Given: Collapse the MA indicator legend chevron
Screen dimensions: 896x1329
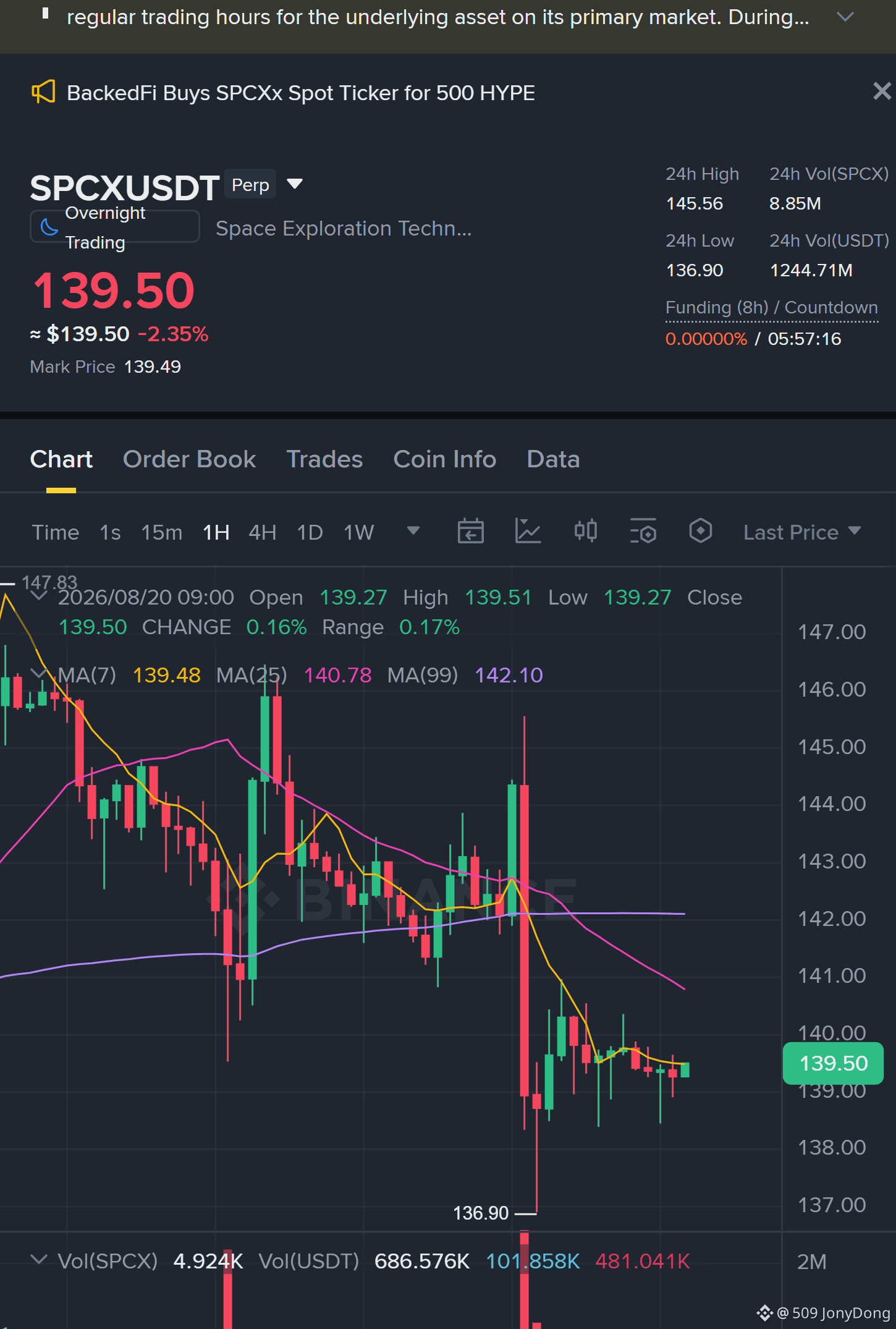Looking at the screenshot, I should (x=39, y=674).
